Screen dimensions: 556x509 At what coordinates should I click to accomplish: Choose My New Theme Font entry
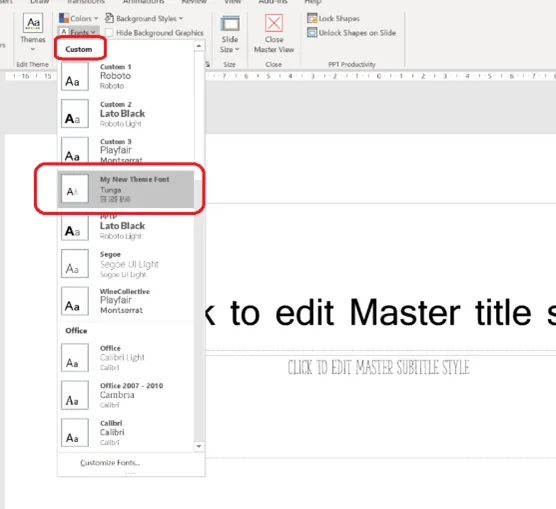pyautogui.click(x=126, y=189)
